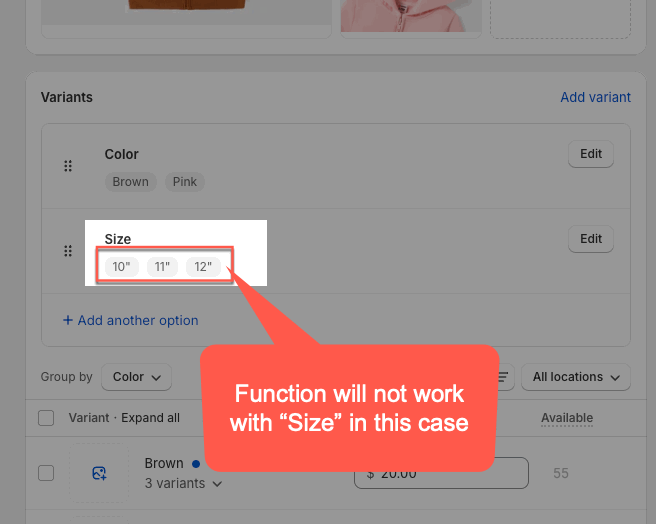Viewport: 656px width, 524px height.
Task: Click Expand all variants
Action: tap(151, 418)
